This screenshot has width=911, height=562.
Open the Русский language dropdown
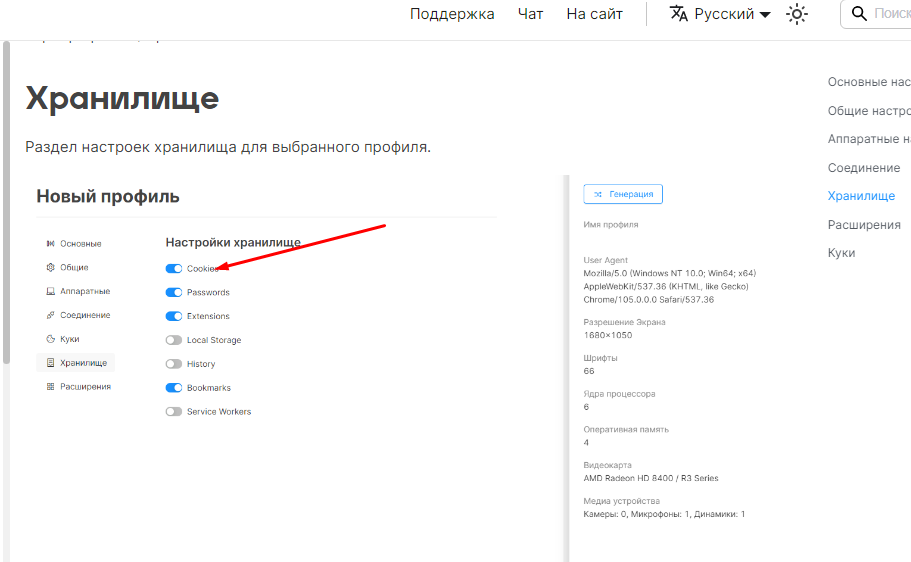pyautogui.click(x=720, y=14)
